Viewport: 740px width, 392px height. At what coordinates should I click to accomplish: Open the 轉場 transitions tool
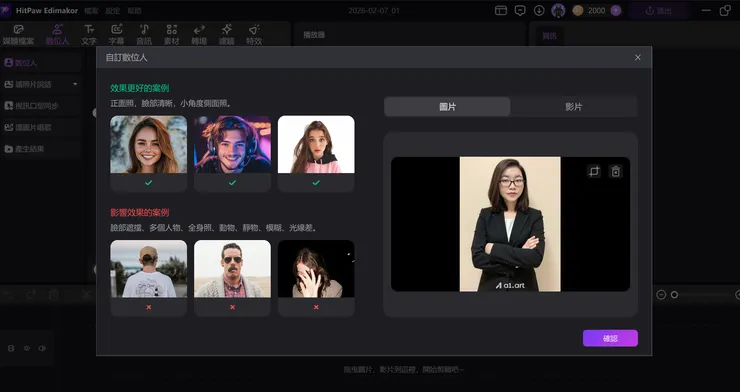tap(199, 34)
